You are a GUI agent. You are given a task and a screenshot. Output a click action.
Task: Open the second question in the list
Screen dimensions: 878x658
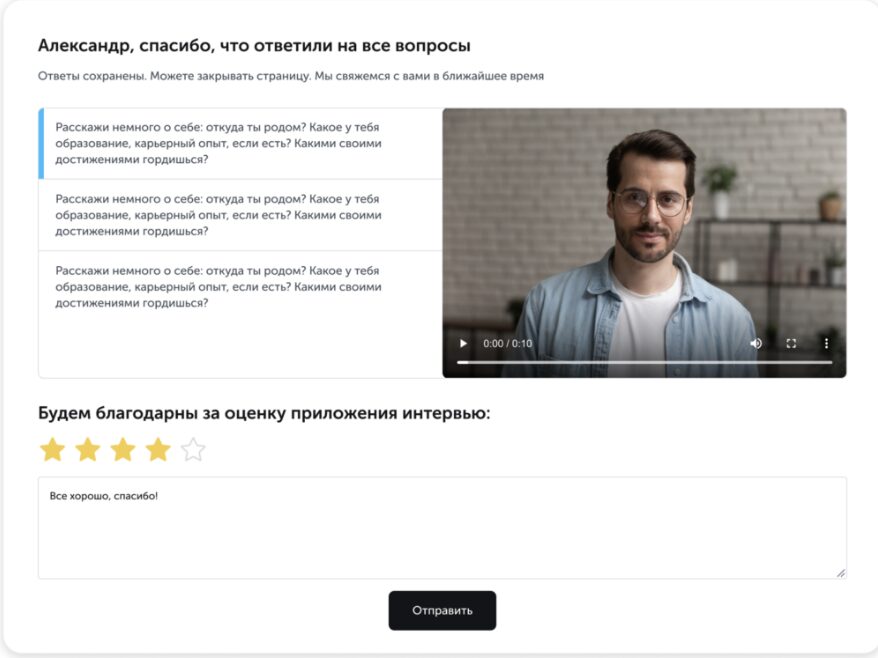pyautogui.click(x=241, y=215)
